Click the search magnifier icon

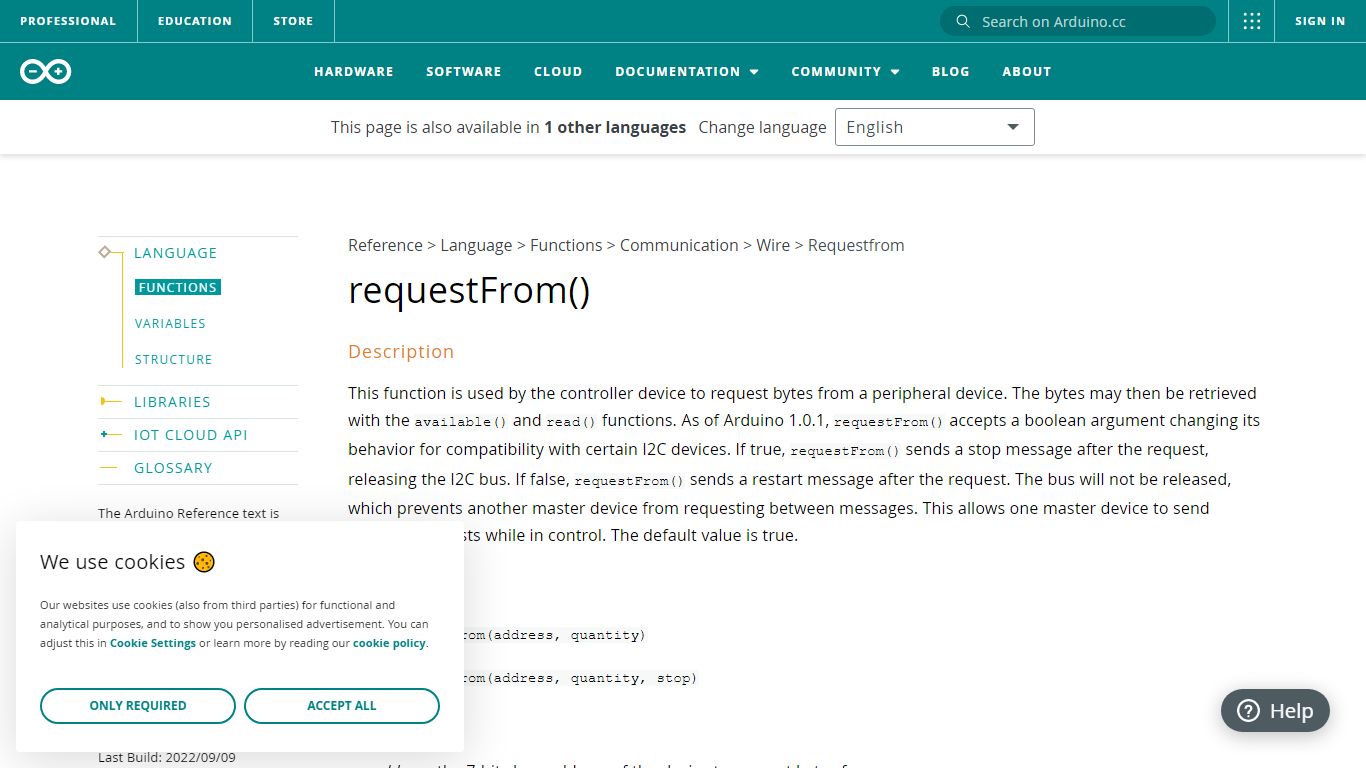[x=963, y=21]
